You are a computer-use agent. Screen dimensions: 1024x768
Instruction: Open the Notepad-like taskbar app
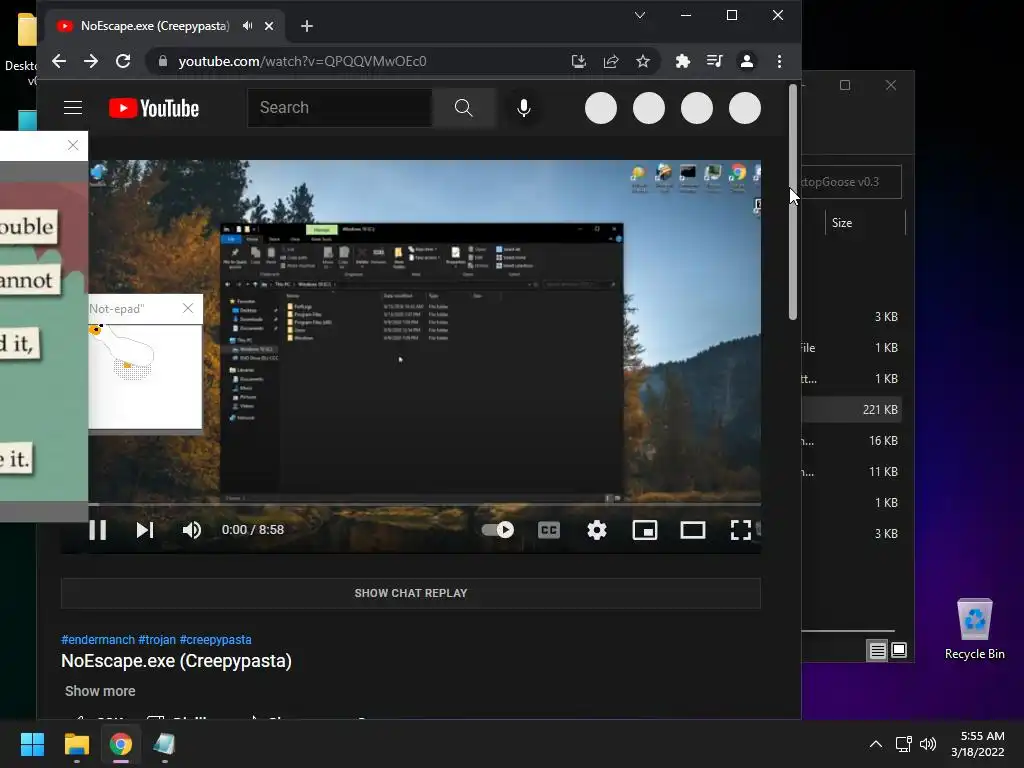(x=165, y=744)
